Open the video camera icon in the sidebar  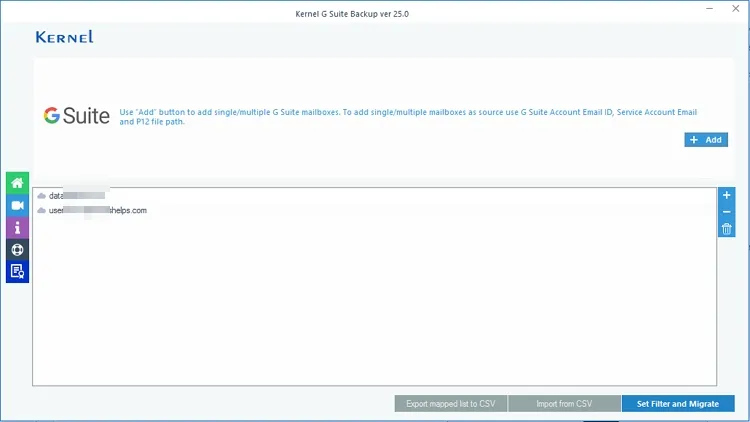(x=17, y=205)
